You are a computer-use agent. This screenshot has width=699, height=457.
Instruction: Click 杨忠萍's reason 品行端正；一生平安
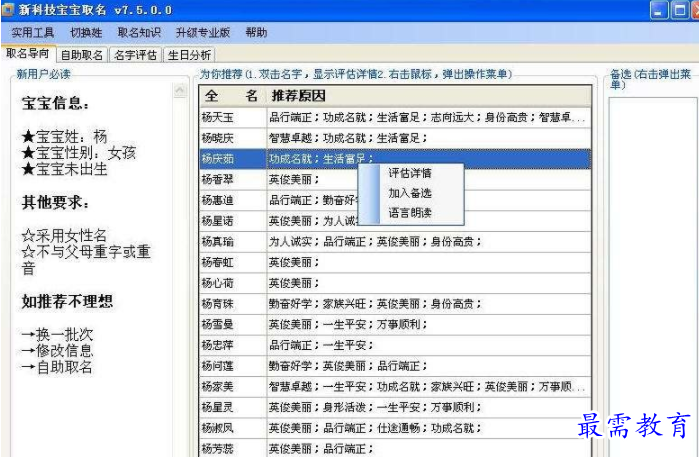(x=321, y=345)
